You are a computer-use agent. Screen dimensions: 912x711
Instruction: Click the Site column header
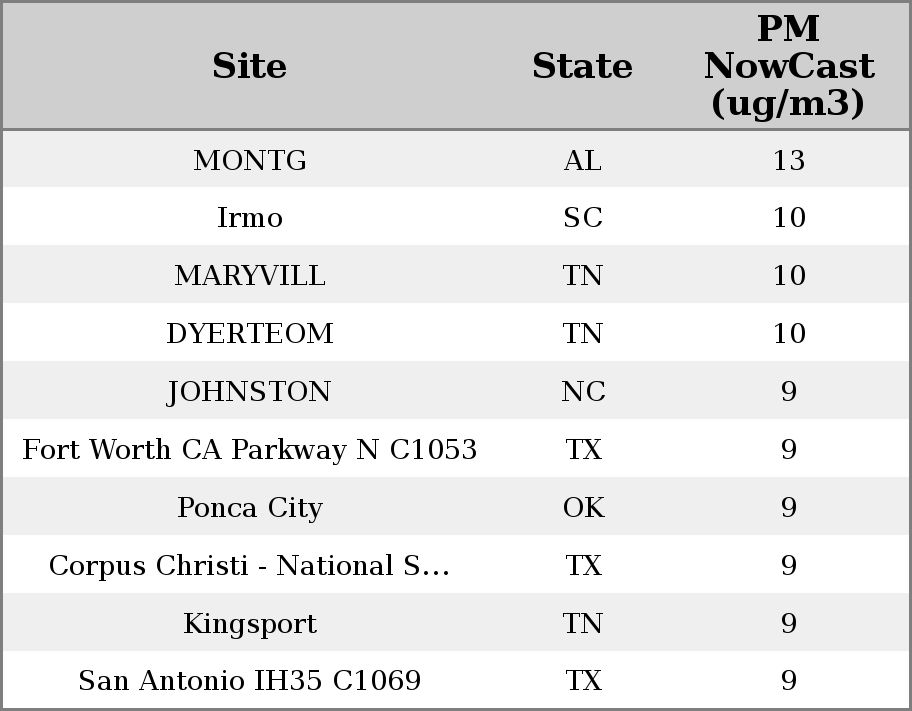coord(249,67)
